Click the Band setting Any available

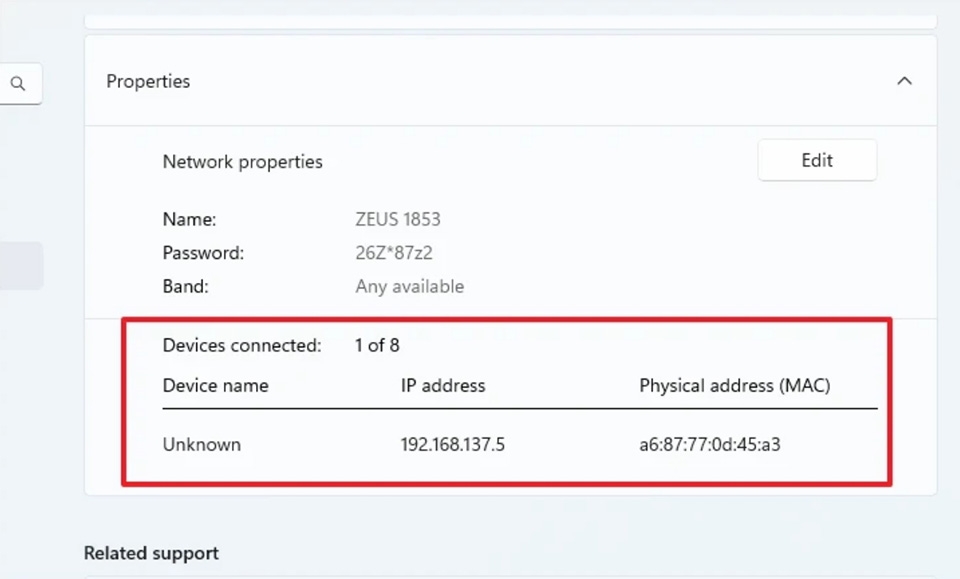coord(409,286)
